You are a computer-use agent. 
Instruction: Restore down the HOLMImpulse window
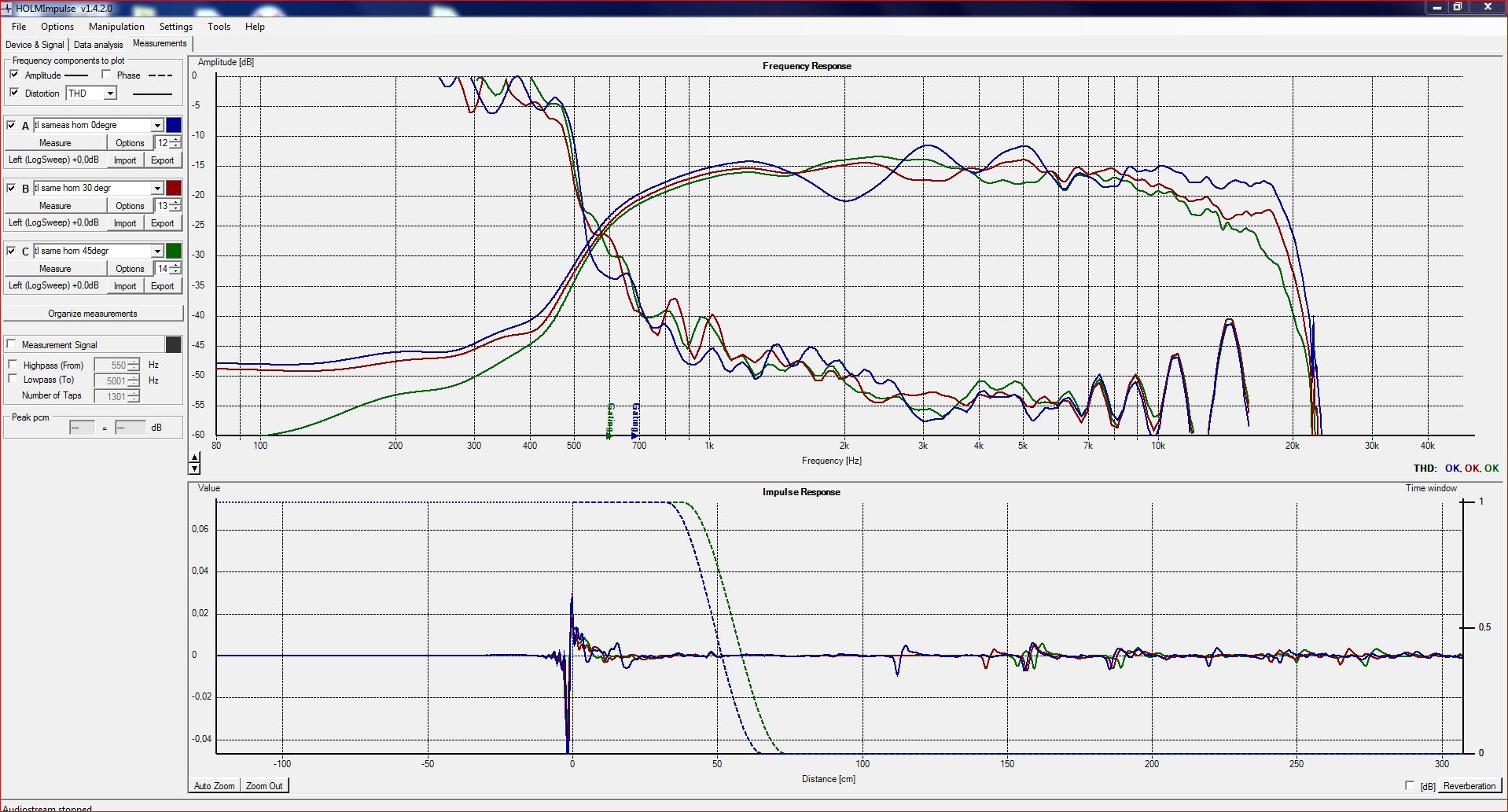1457,7
